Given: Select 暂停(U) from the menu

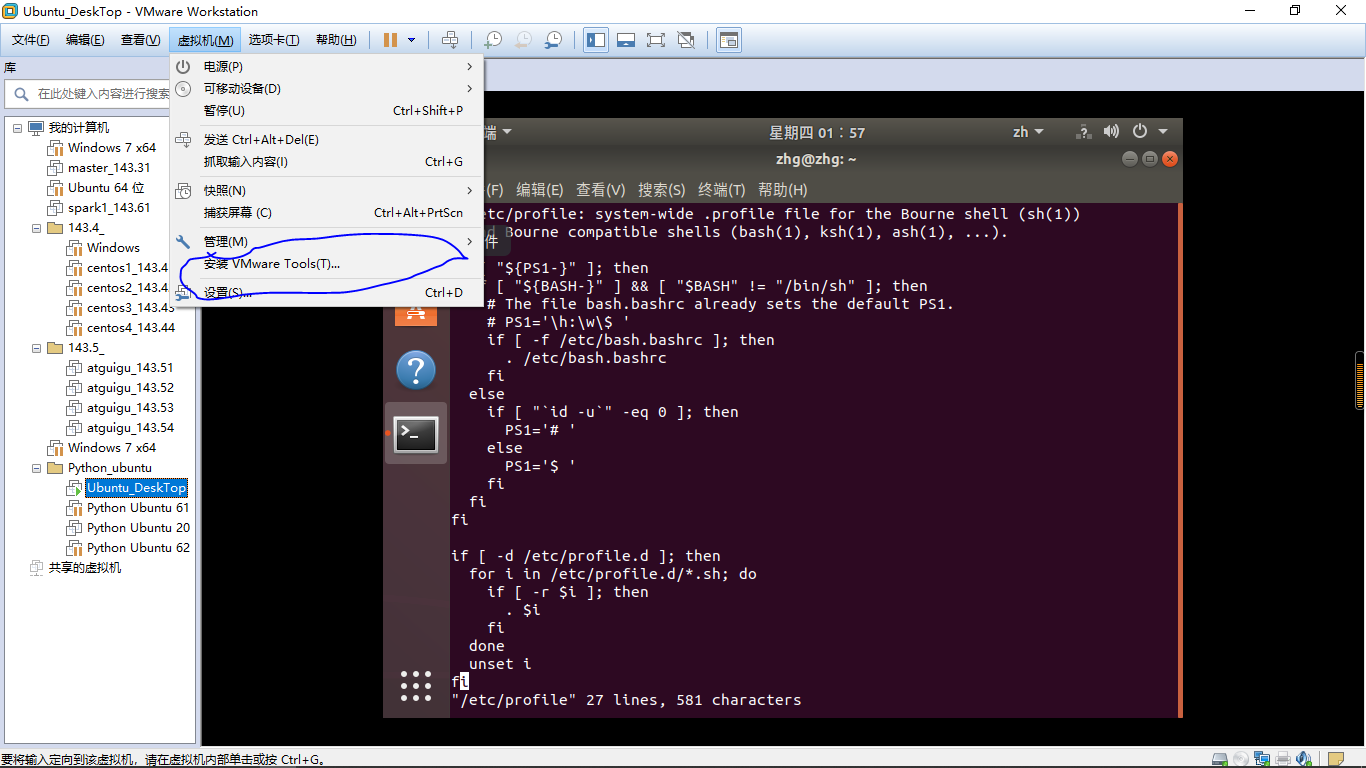Looking at the screenshot, I should click(327, 111).
